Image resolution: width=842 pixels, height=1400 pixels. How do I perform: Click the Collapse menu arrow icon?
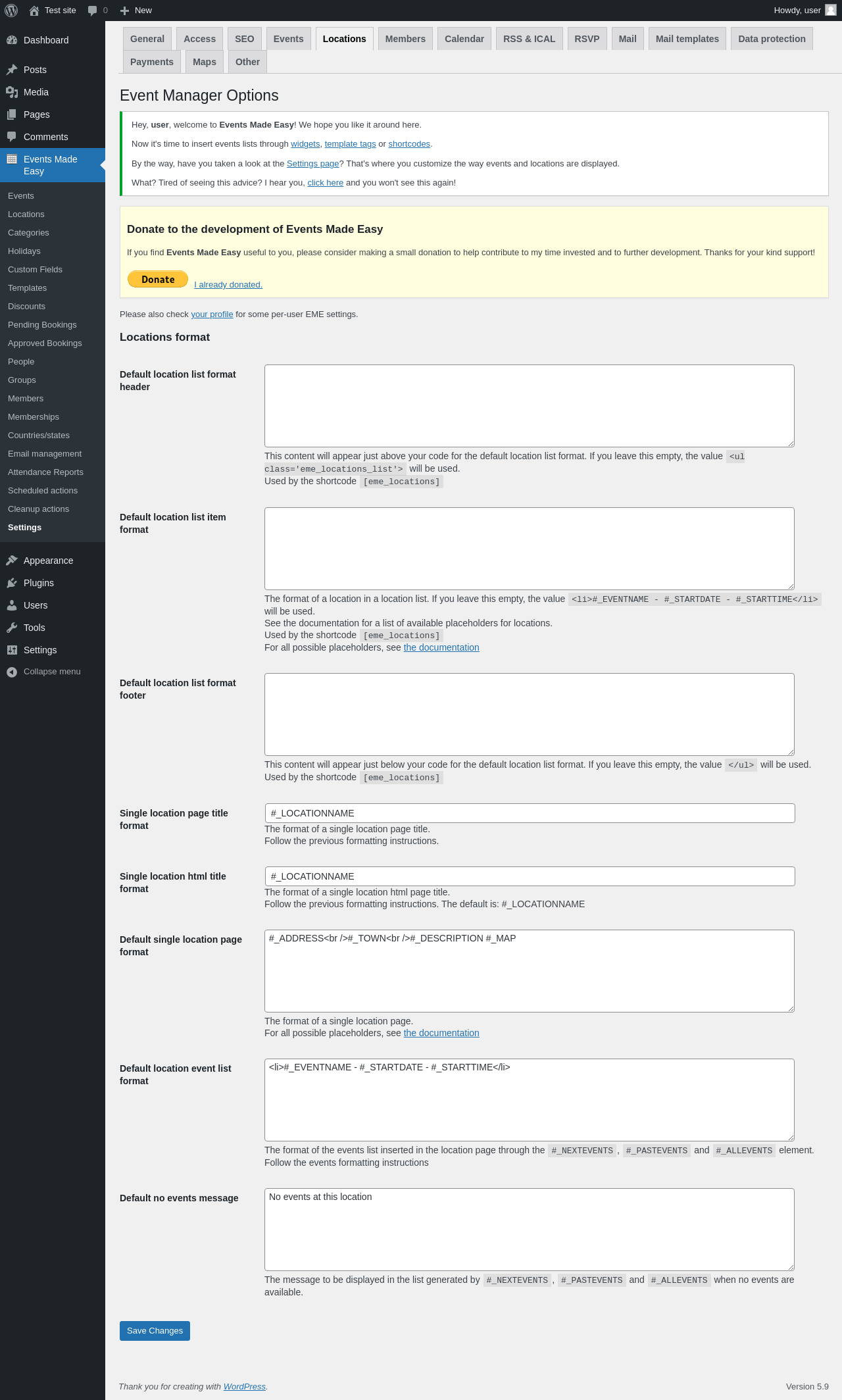12,672
